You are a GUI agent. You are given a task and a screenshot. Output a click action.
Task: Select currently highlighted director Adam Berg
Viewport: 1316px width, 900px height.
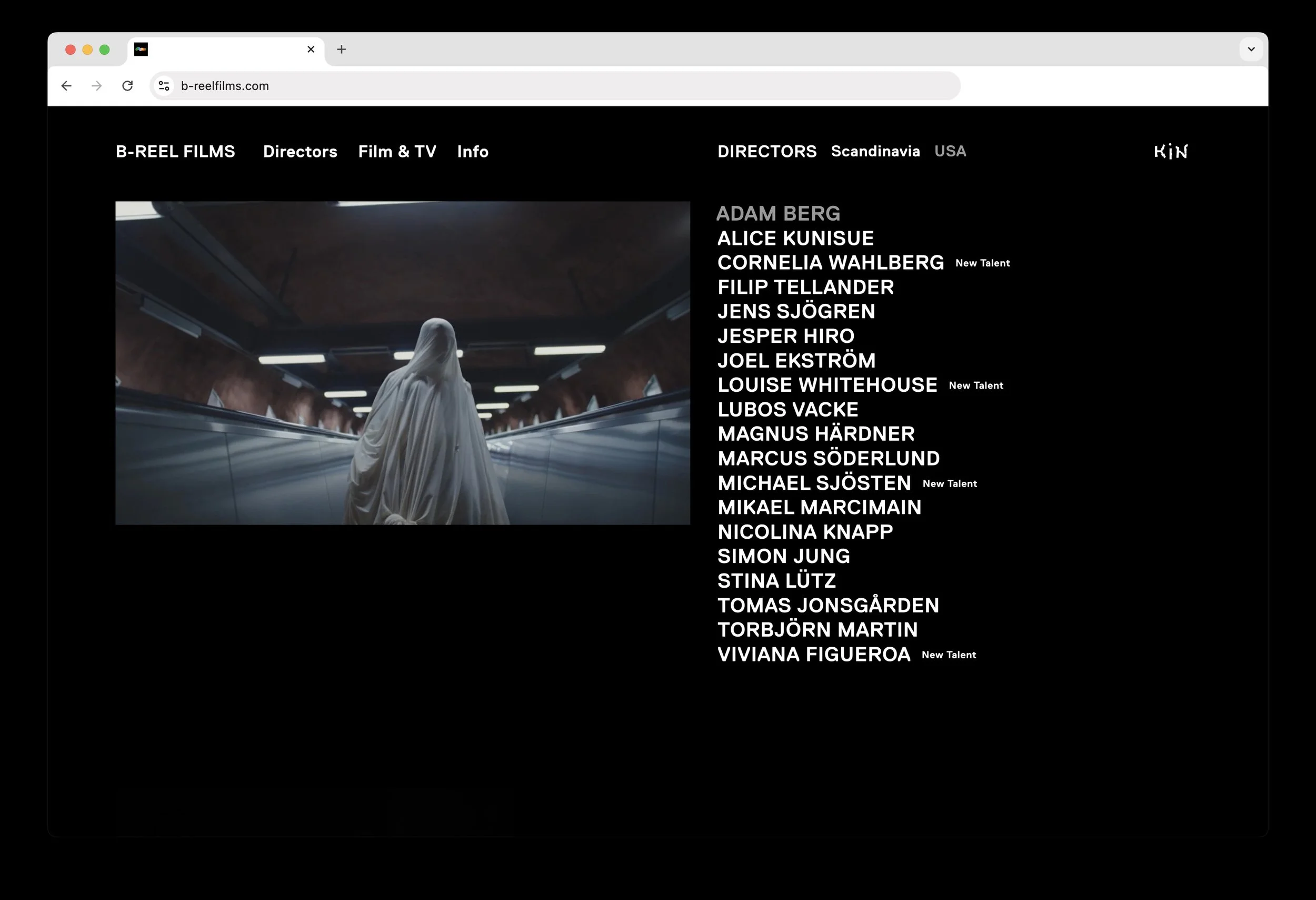click(779, 213)
